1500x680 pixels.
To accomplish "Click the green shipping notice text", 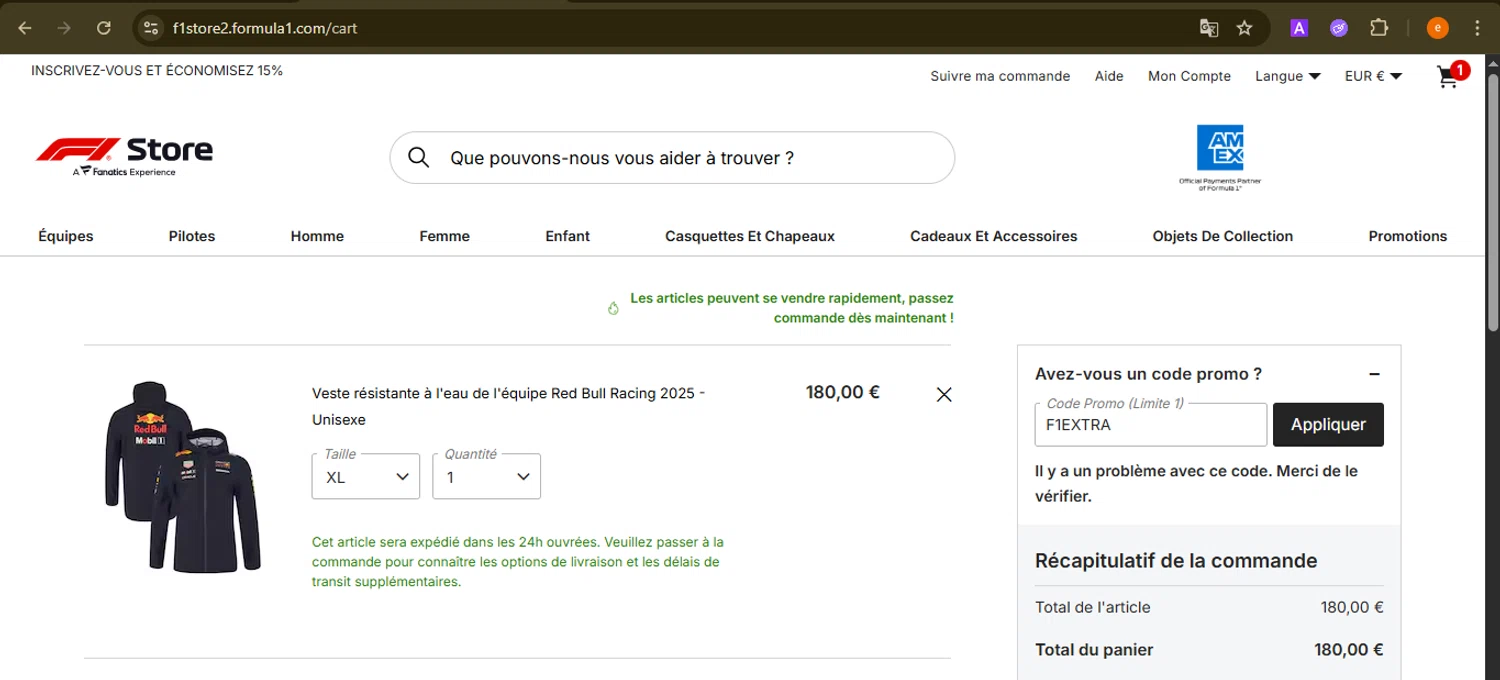I will click(x=518, y=562).
